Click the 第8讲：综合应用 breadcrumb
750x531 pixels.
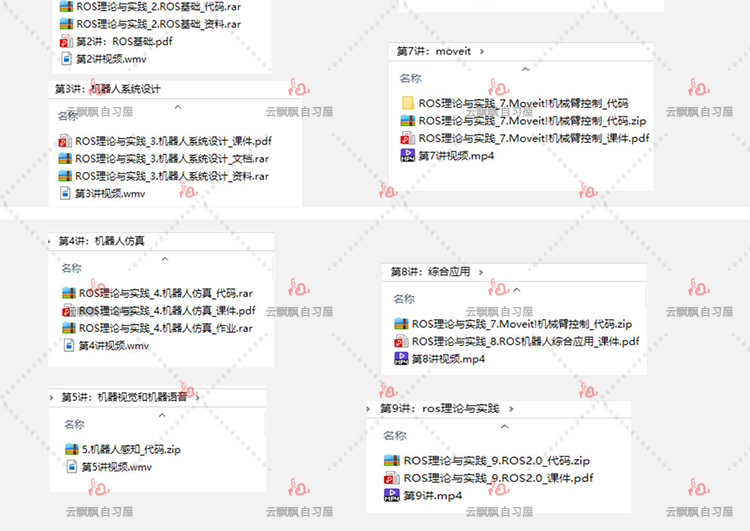pos(430,272)
